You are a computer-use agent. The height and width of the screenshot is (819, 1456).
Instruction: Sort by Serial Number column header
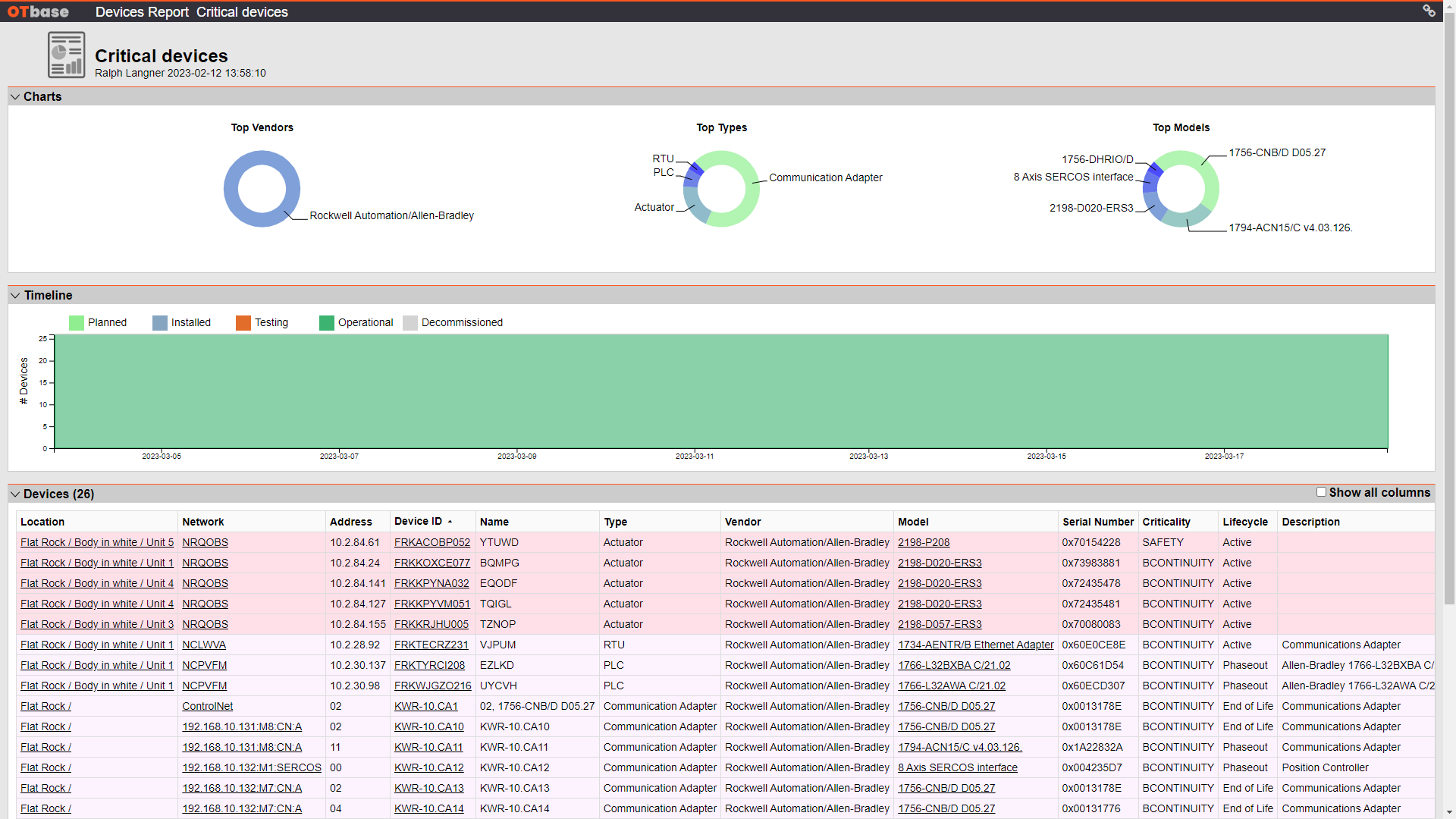[1098, 522]
